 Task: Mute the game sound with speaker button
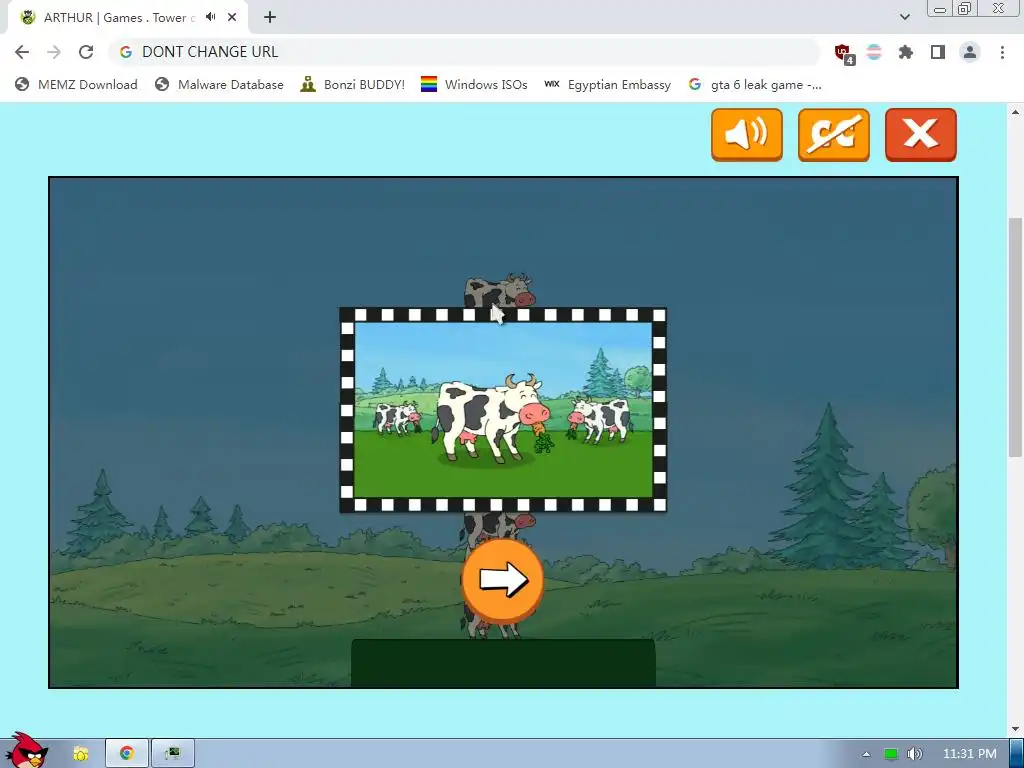click(746, 135)
